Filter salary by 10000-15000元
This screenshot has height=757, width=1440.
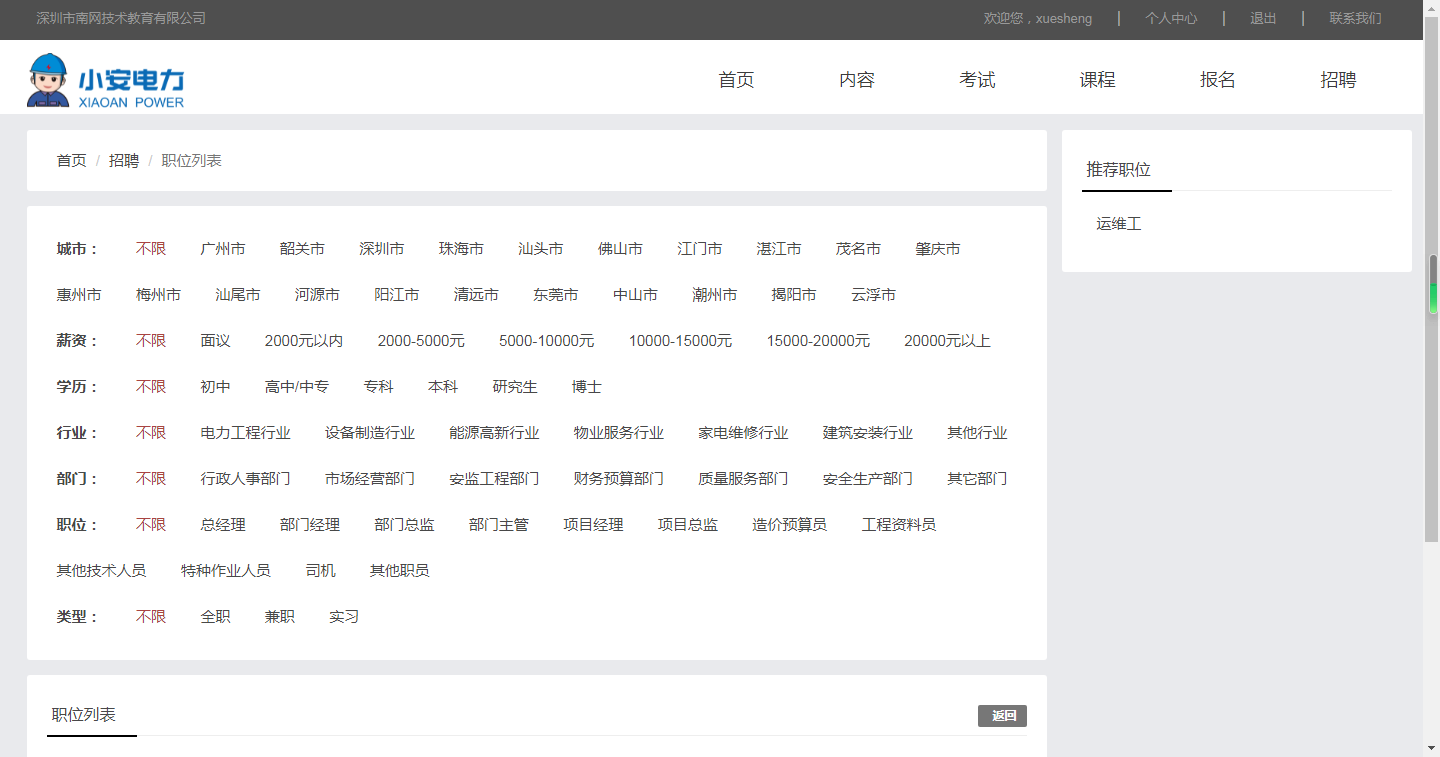(680, 340)
